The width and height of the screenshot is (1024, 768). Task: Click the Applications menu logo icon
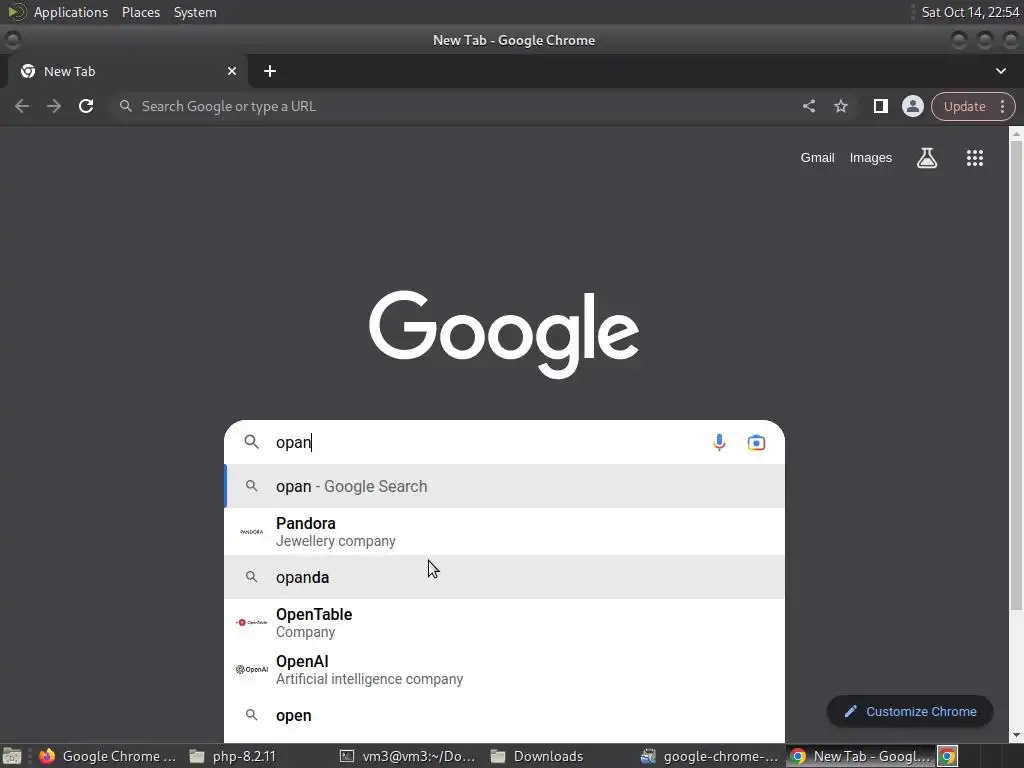coord(16,12)
